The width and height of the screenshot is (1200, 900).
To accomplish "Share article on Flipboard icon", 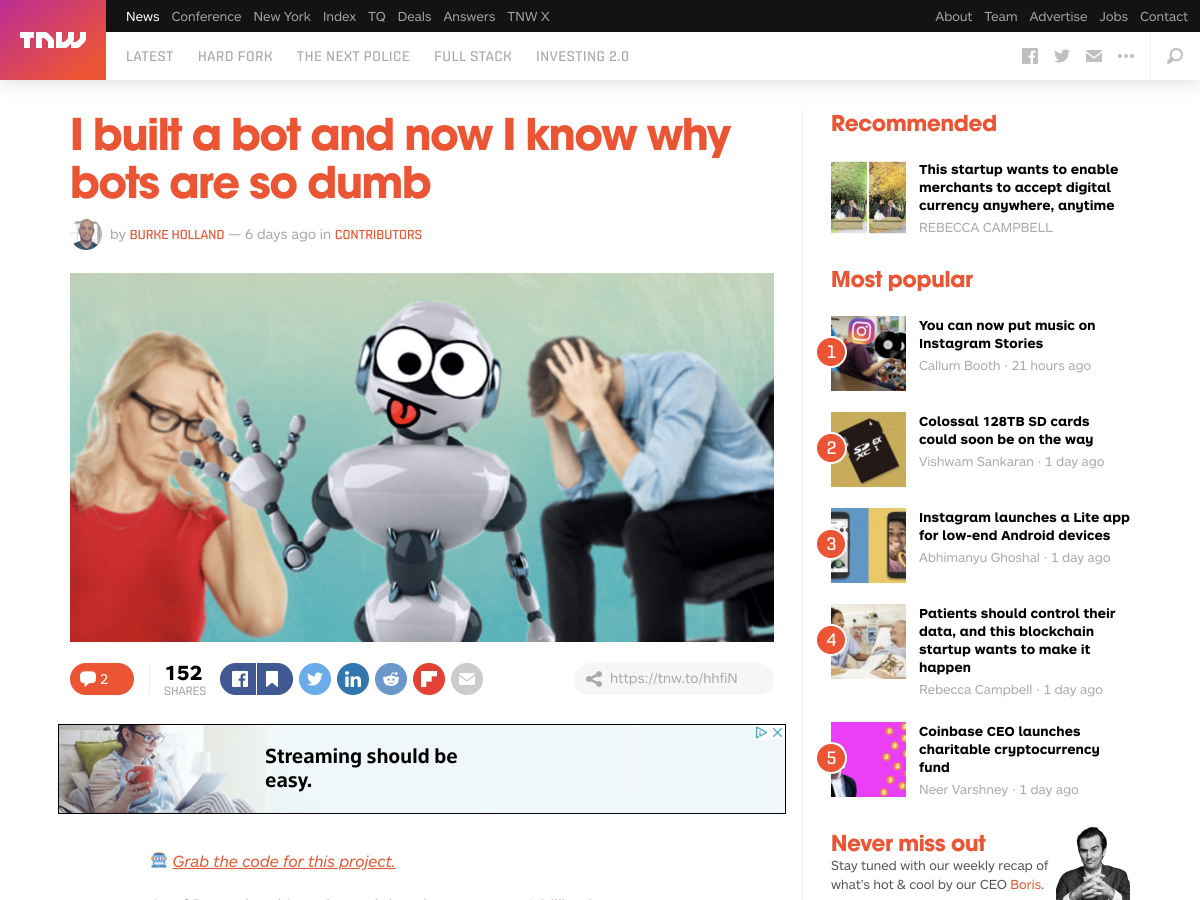I will click(x=429, y=679).
